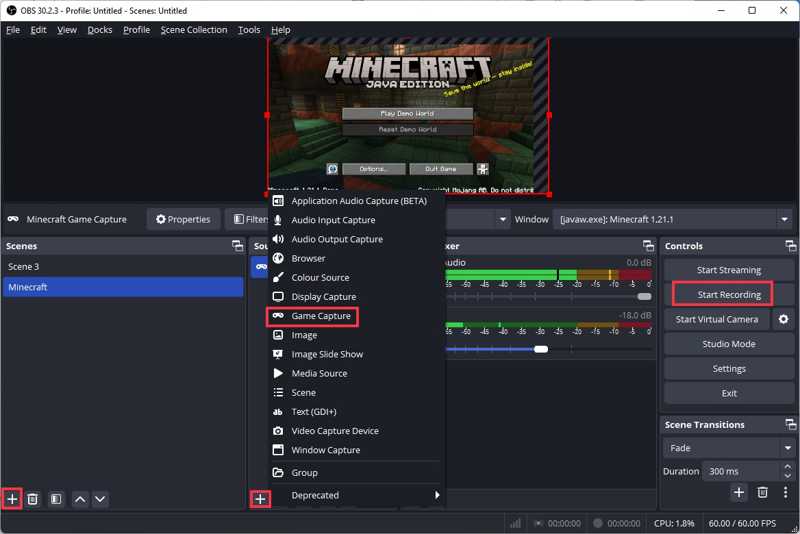This screenshot has height=534, width=800.
Task: Move scene up with the up arrow
Action: 80,498
